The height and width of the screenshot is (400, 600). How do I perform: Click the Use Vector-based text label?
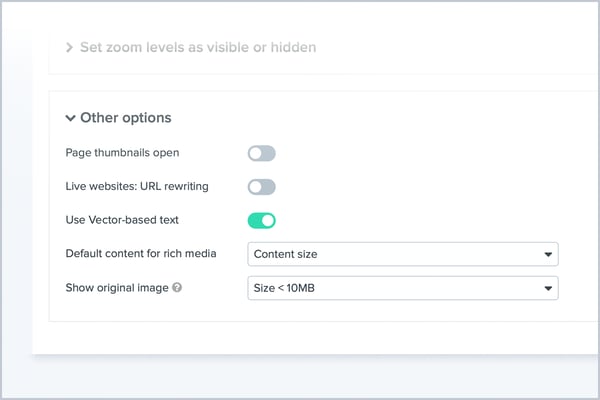click(122, 220)
